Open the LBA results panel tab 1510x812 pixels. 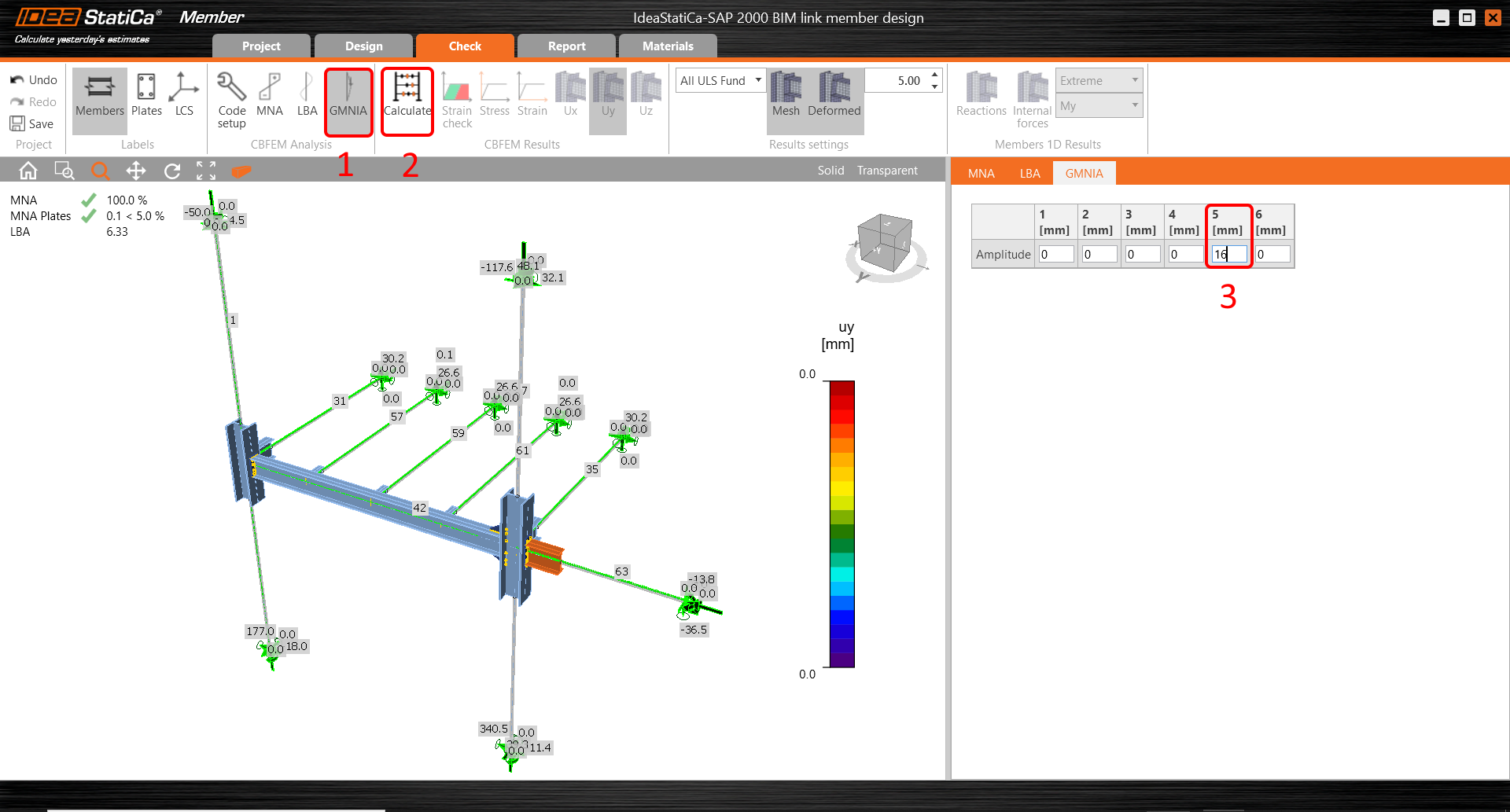pos(1029,174)
